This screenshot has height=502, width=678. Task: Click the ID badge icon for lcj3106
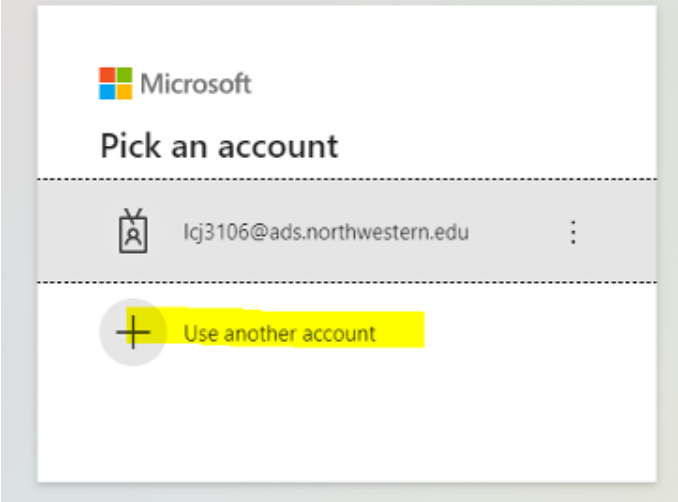pyautogui.click(x=133, y=232)
